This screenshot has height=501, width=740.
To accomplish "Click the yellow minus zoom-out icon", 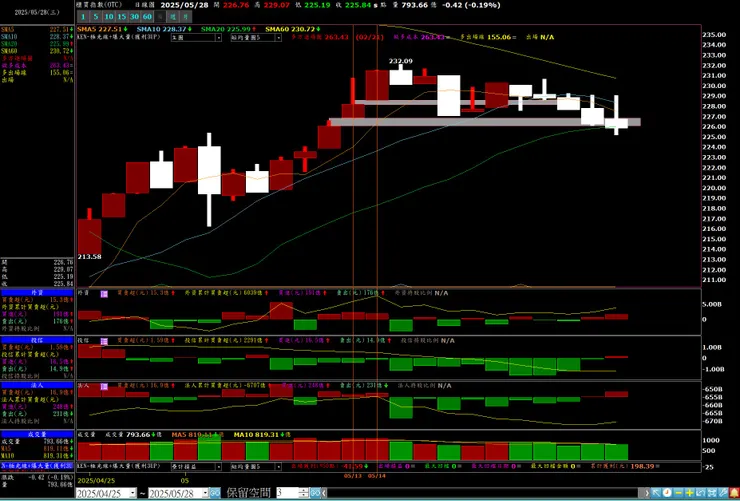I will pyautogui.click(x=679, y=493).
